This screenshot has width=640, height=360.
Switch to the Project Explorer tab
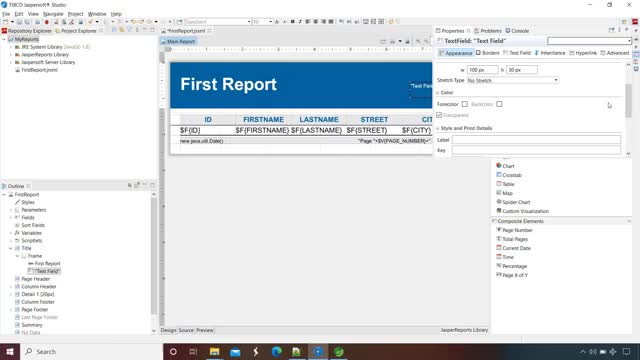click(x=76, y=31)
